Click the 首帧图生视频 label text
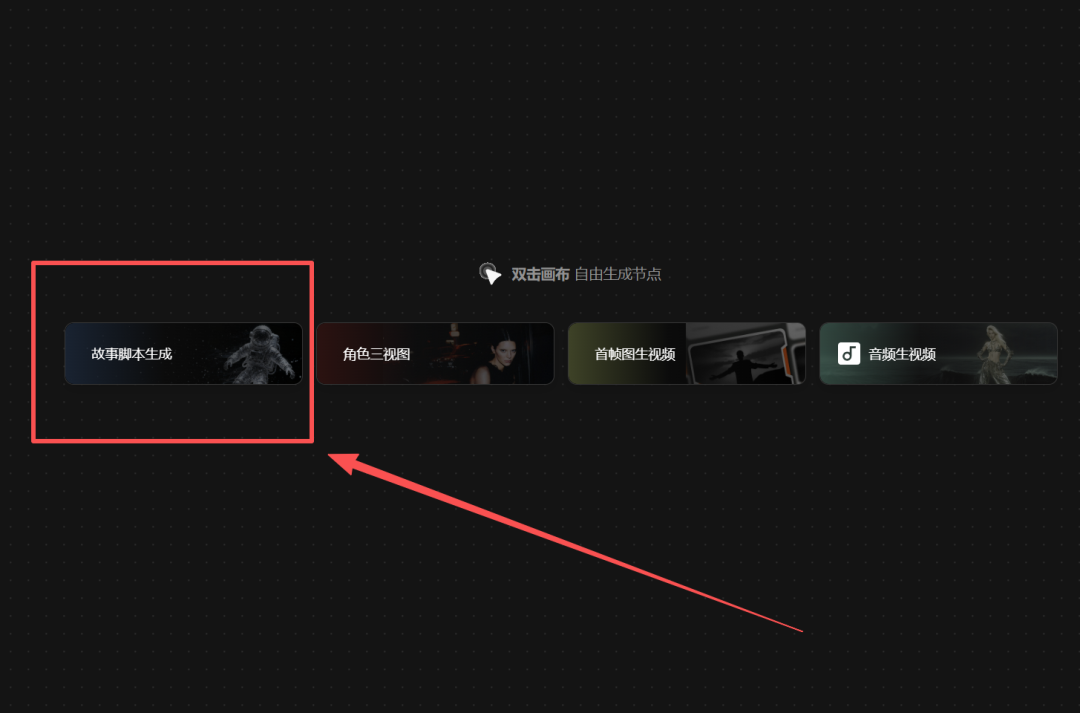Image resolution: width=1080 pixels, height=713 pixels. 635,354
